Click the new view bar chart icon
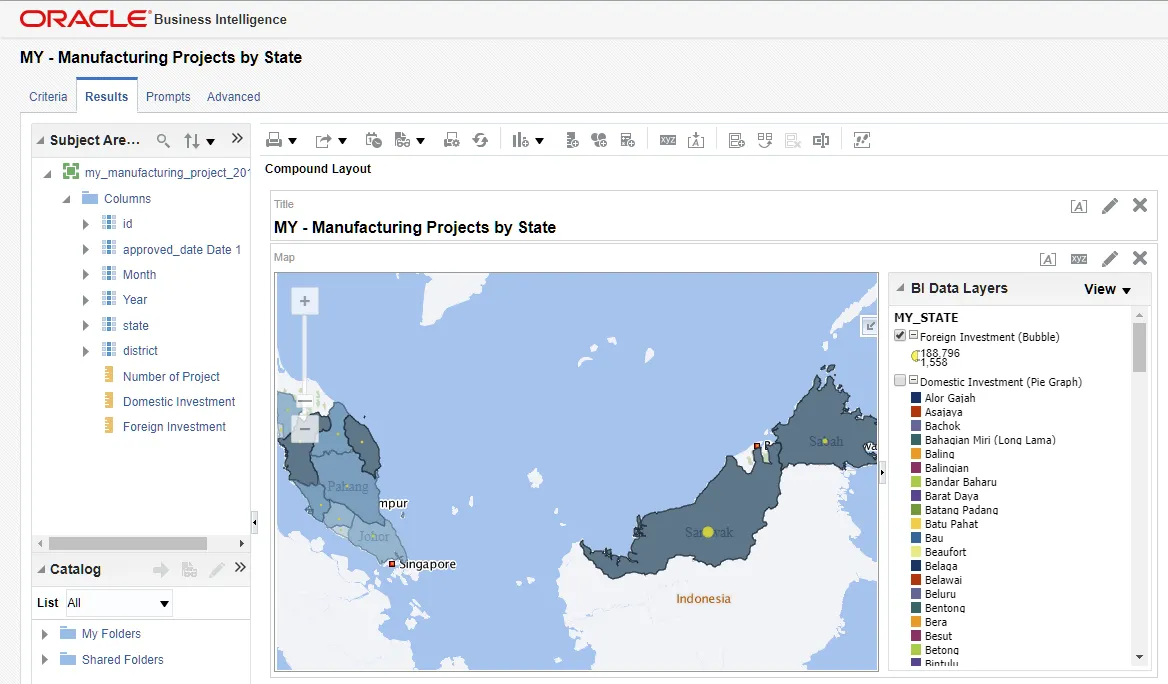The image size is (1168, 684). pos(520,141)
